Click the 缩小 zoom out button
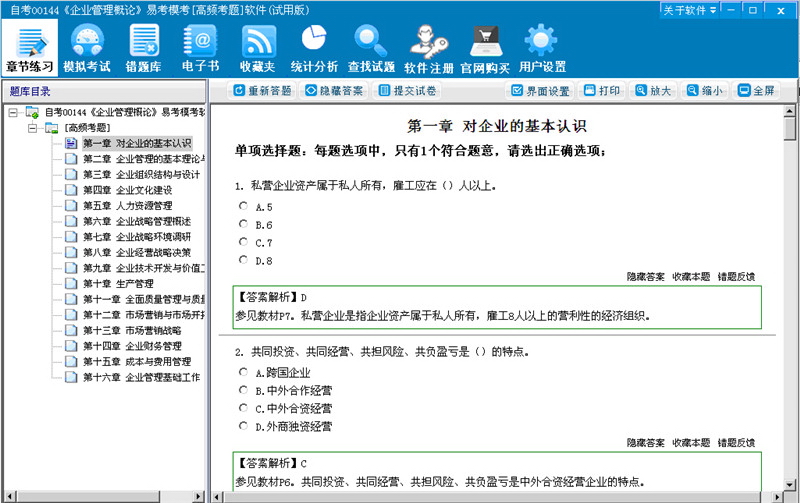This screenshot has width=800, height=503. pos(705,91)
